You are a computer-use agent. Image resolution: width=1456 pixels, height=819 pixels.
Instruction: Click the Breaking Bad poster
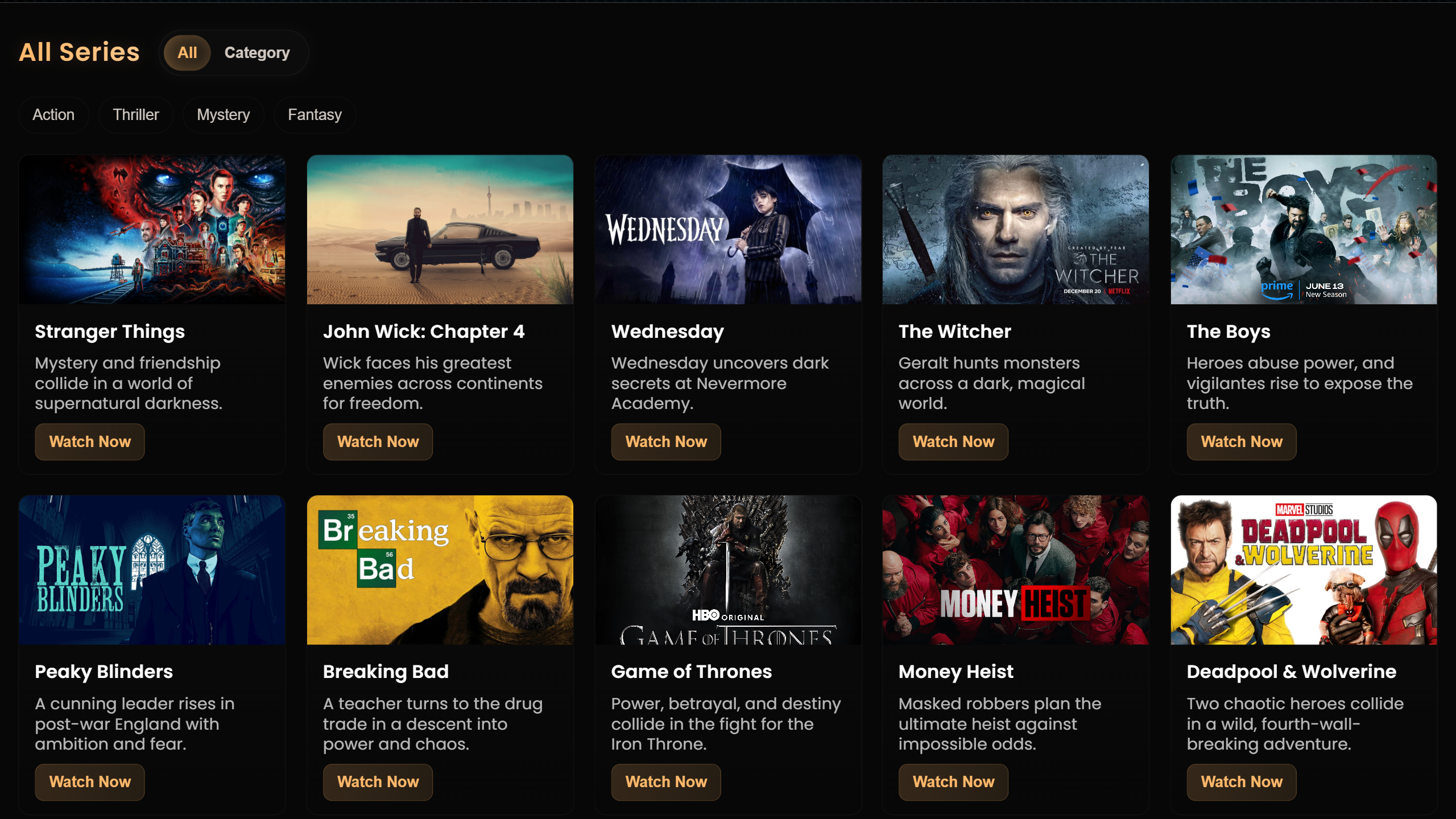pyautogui.click(x=440, y=570)
